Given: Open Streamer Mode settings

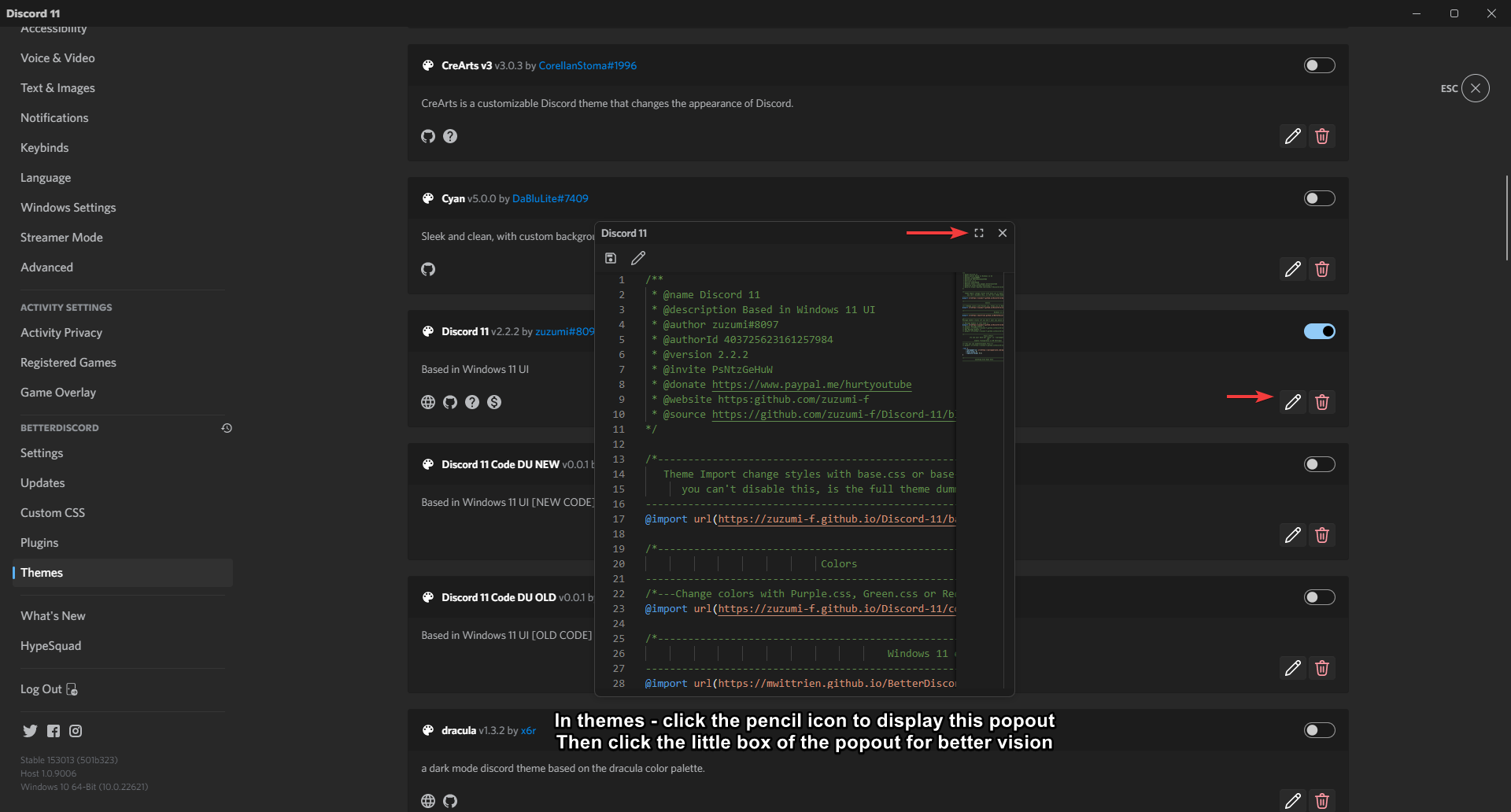Looking at the screenshot, I should point(123,238).
